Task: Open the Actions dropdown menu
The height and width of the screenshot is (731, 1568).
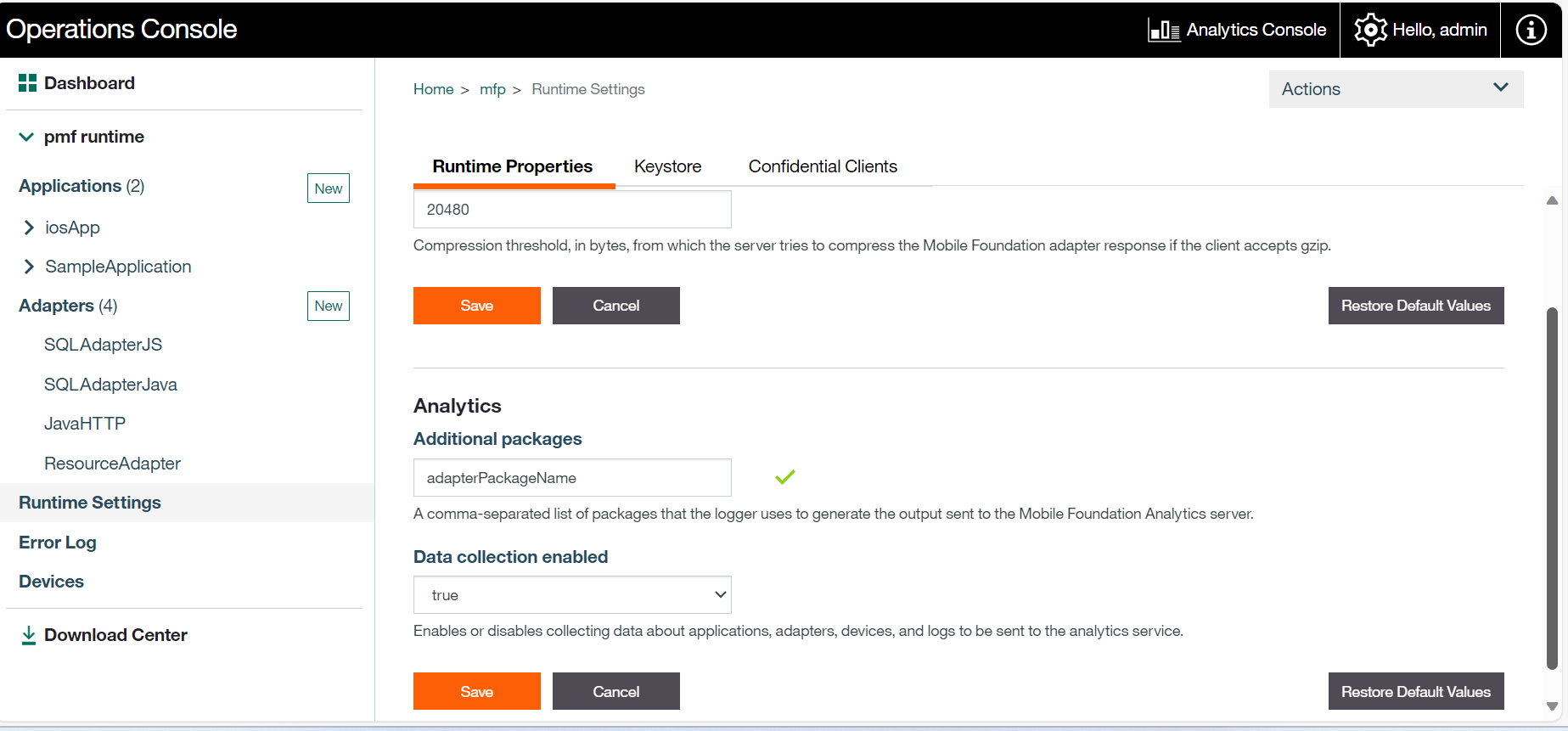Action: [x=1396, y=89]
